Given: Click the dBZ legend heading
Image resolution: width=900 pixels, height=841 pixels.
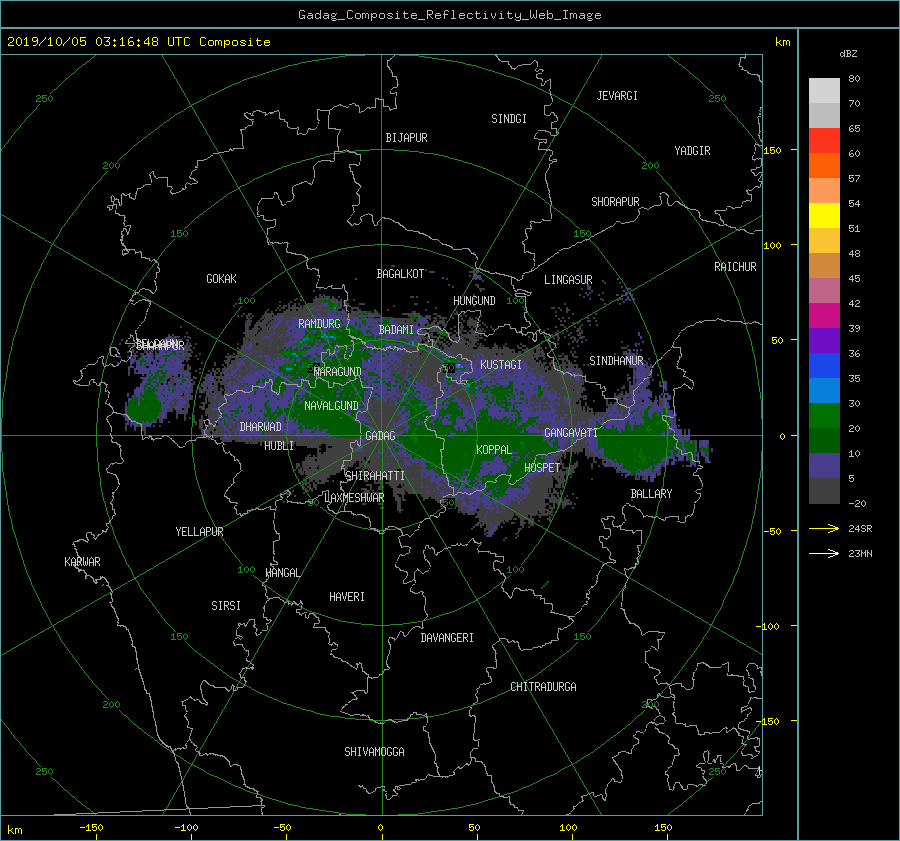Looking at the screenshot, I should pos(848,53).
